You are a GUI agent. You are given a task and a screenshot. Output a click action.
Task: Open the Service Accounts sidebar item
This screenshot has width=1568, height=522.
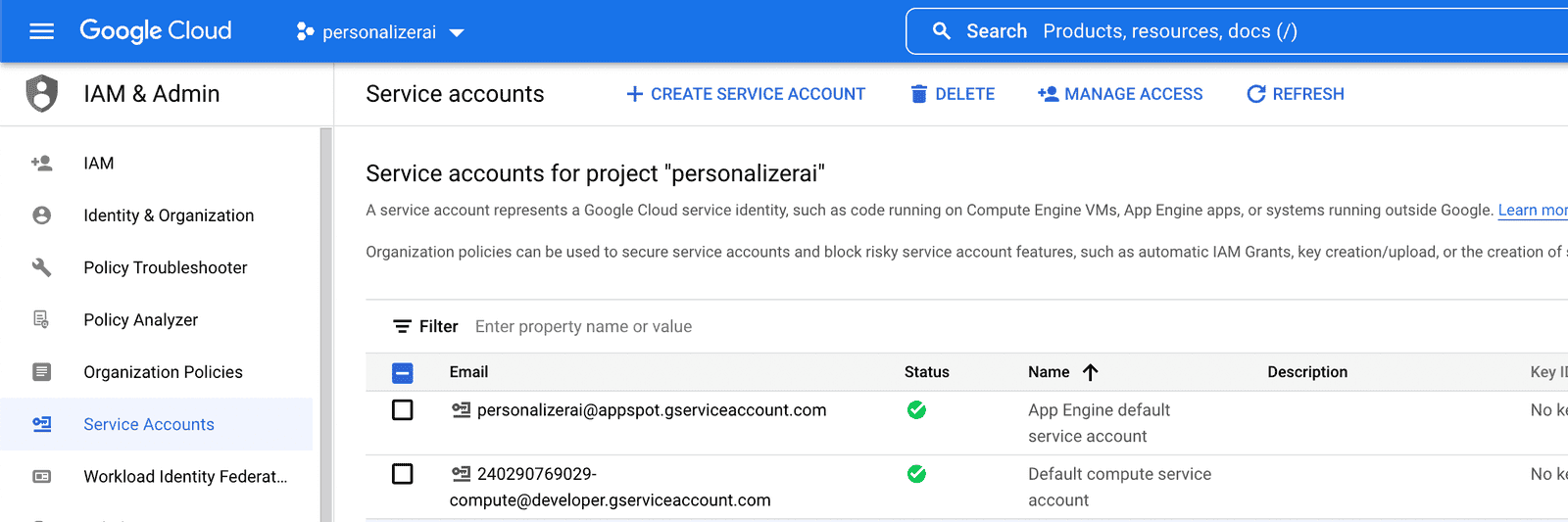[x=148, y=424]
